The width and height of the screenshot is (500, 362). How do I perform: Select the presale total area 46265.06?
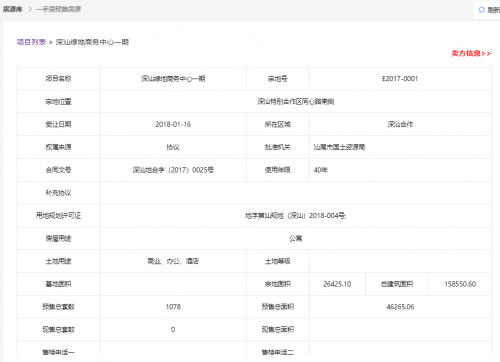coord(400,307)
